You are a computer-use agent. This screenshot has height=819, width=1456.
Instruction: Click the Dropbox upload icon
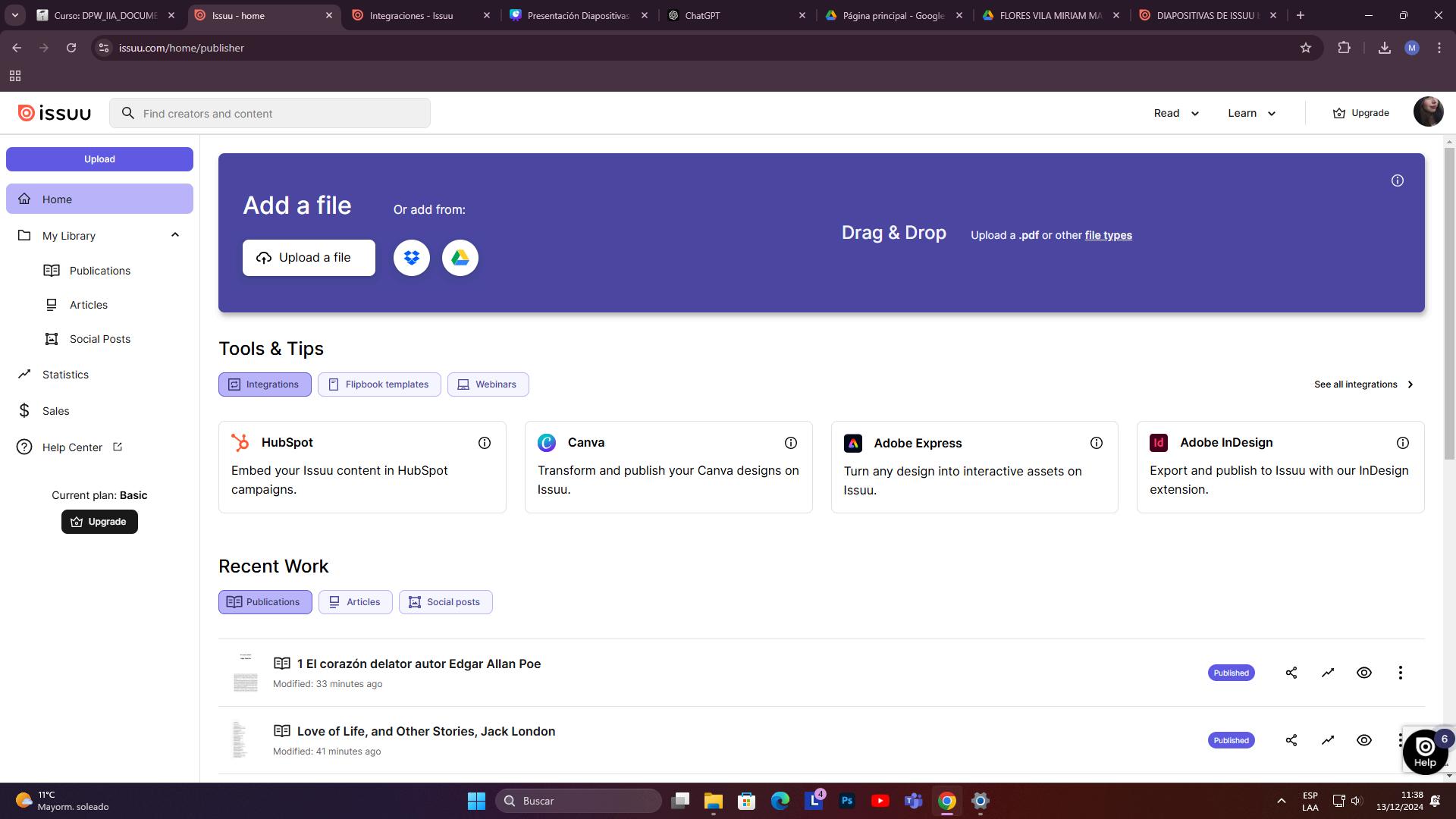[412, 258]
